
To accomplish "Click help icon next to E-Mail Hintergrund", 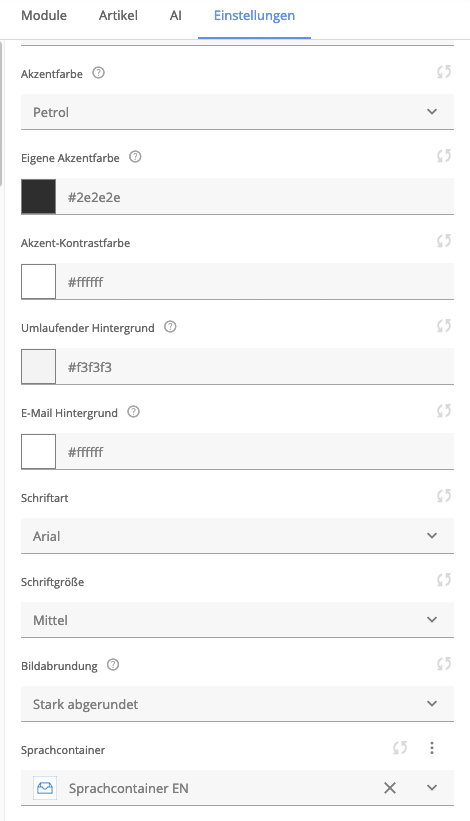I will pos(133,412).
